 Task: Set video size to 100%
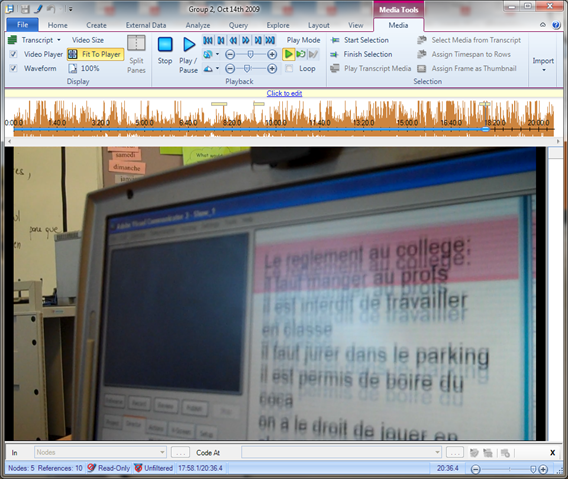pos(84,68)
